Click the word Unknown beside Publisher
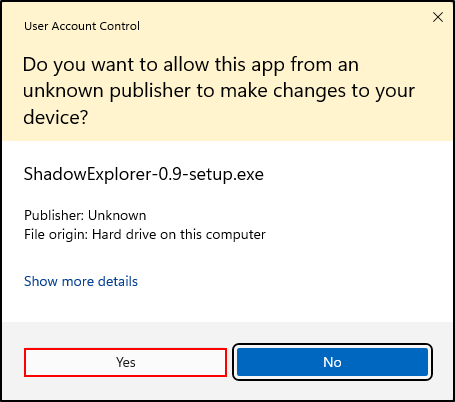 [117, 215]
